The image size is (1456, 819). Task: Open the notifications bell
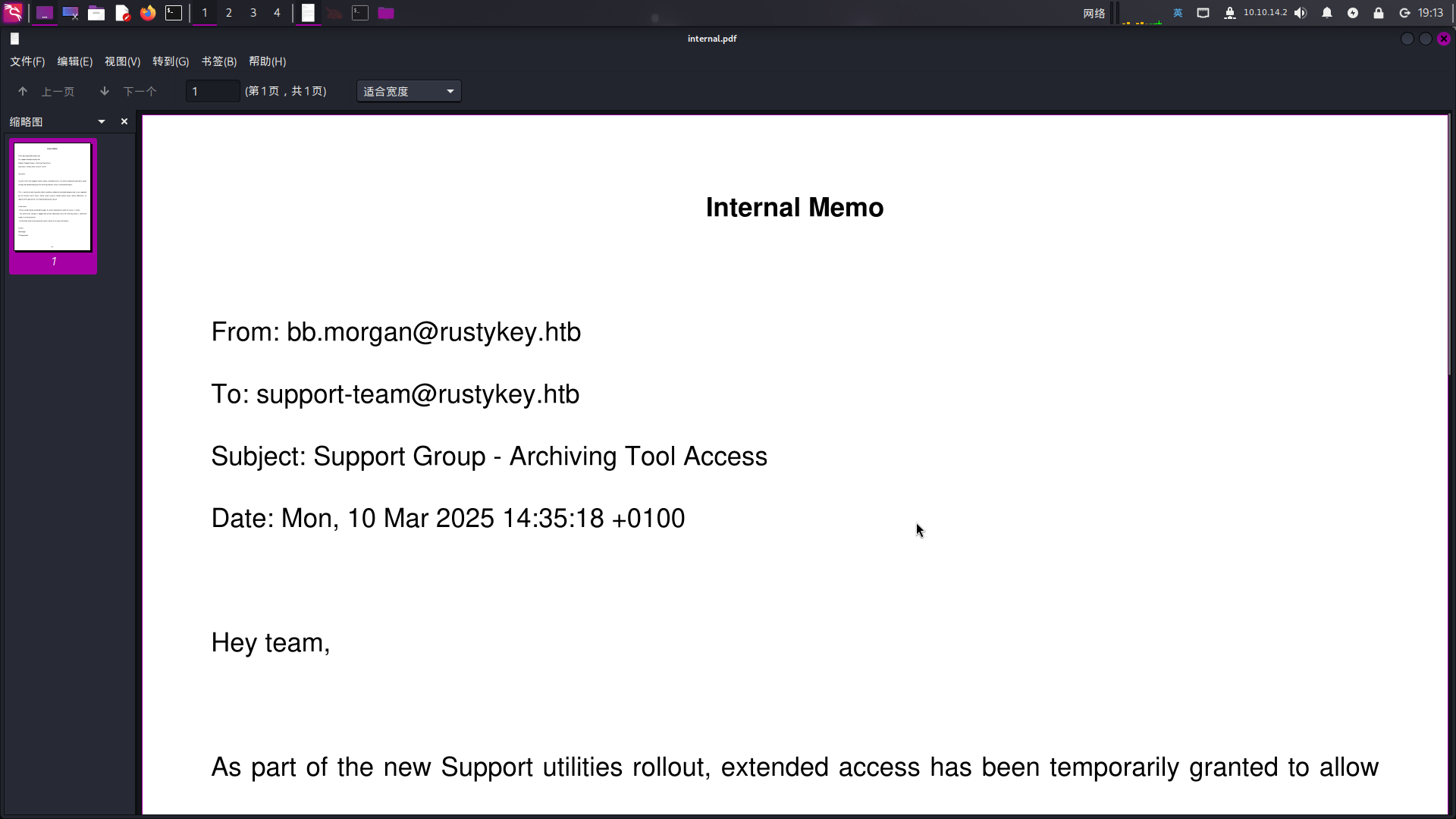pos(1327,13)
